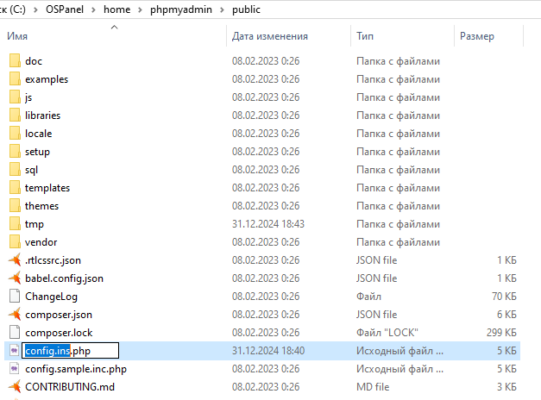Viewport: 541px width, 400px height.
Task: Select the themes folder name
Action: tap(42, 206)
